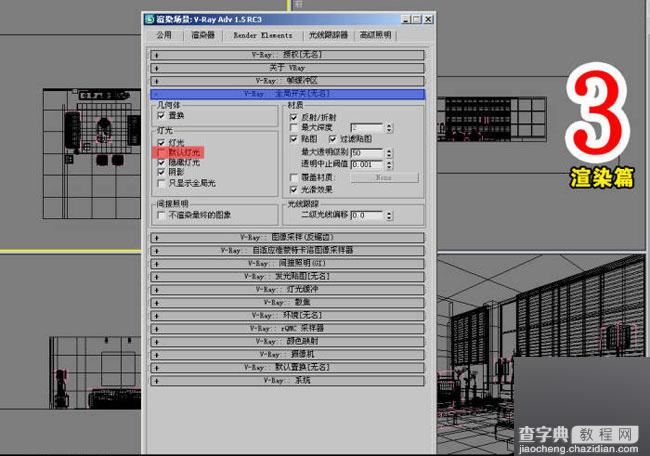Click the 二级光线偏移 field showing 0.0
This screenshot has height=456, width=650.
click(x=367, y=216)
